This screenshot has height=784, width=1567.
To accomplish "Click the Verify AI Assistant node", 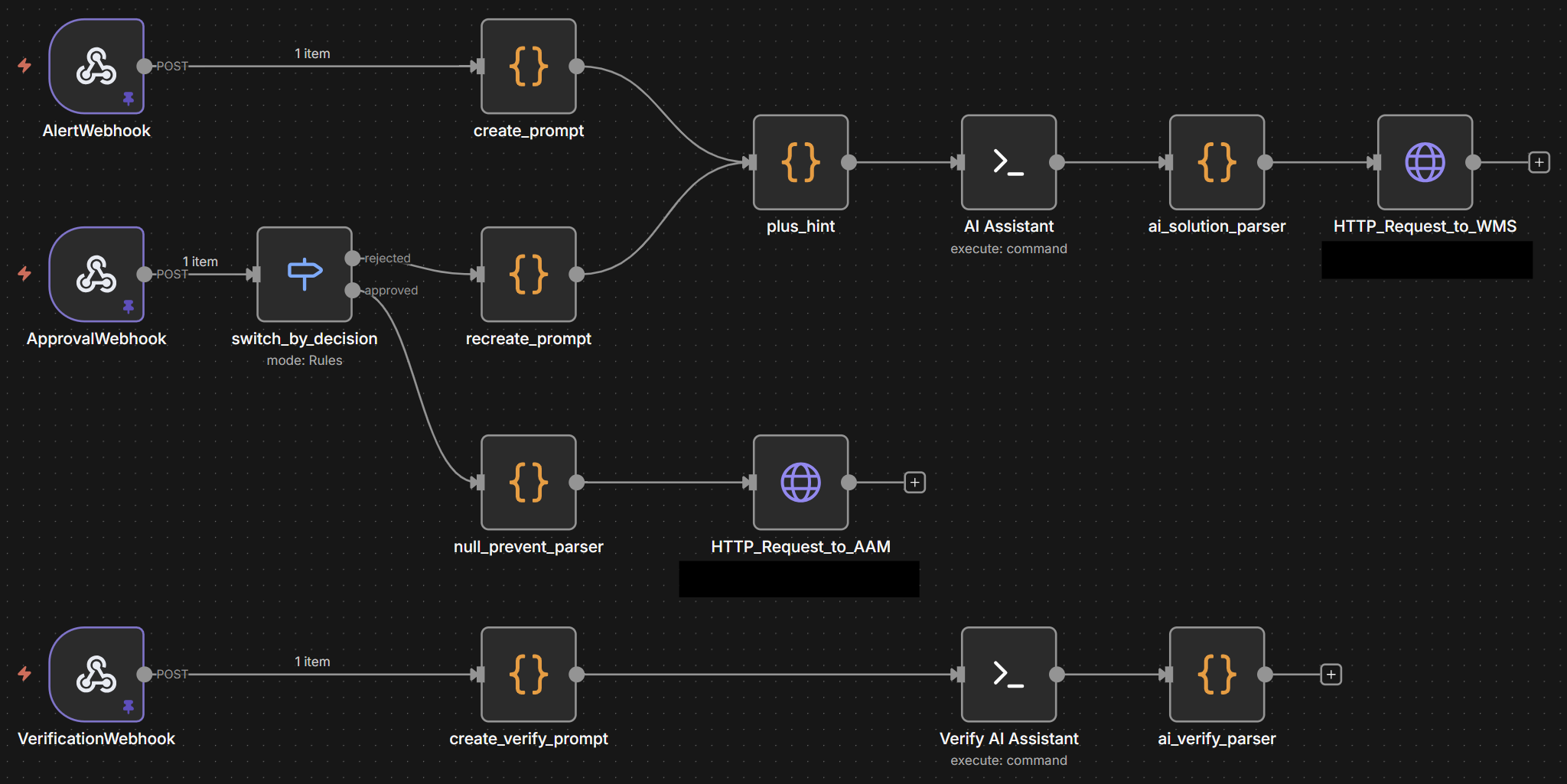I will coord(1008,675).
